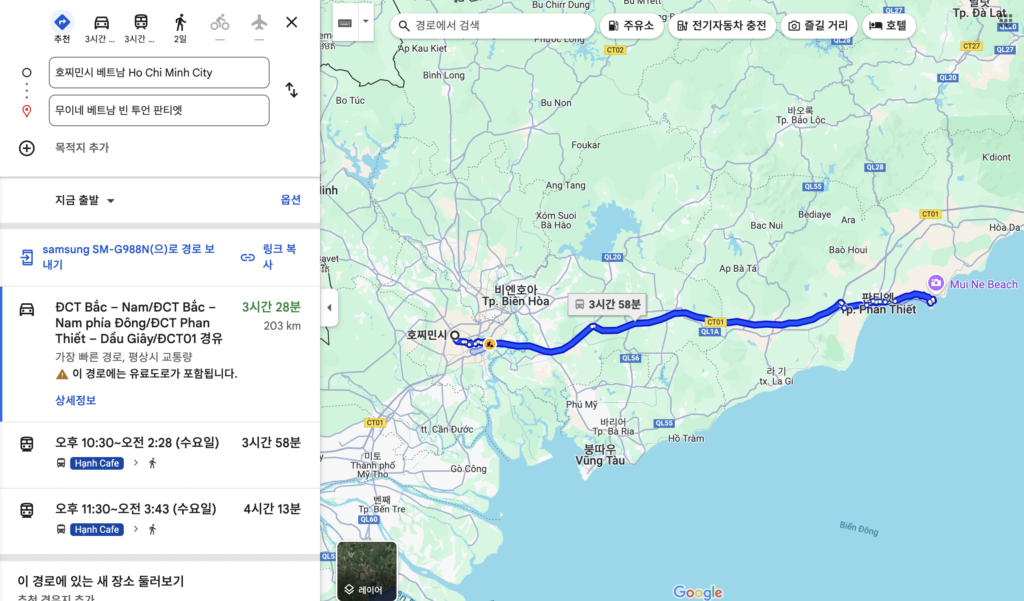Screen dimensions: 1024x601
Task: Copy the route link (링크 복사)
Action: tap(280, 257)
